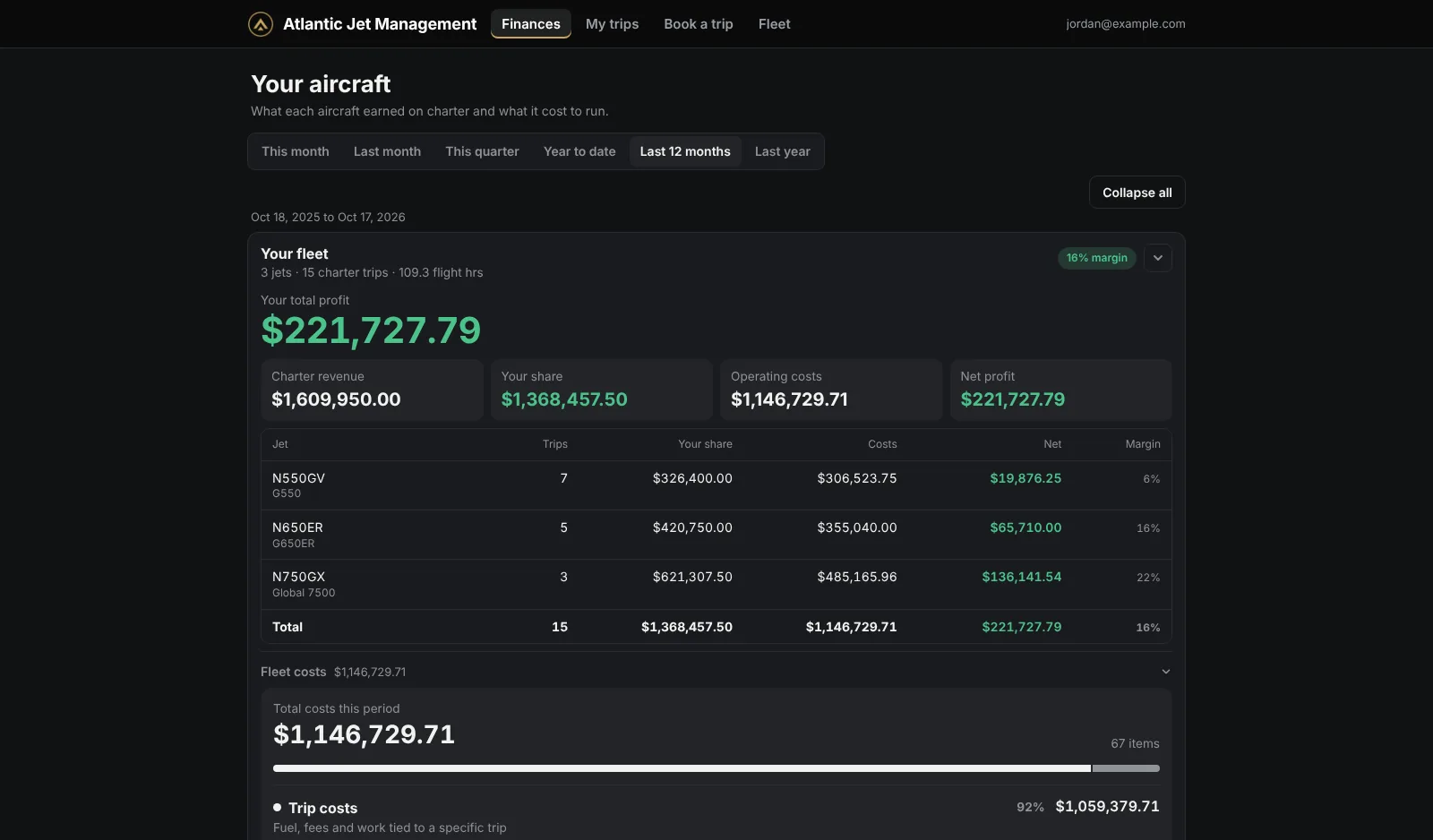This screenshot has height=840, width=1433.
Task: Click the Collapse all button
Action: click(1137, 193)
